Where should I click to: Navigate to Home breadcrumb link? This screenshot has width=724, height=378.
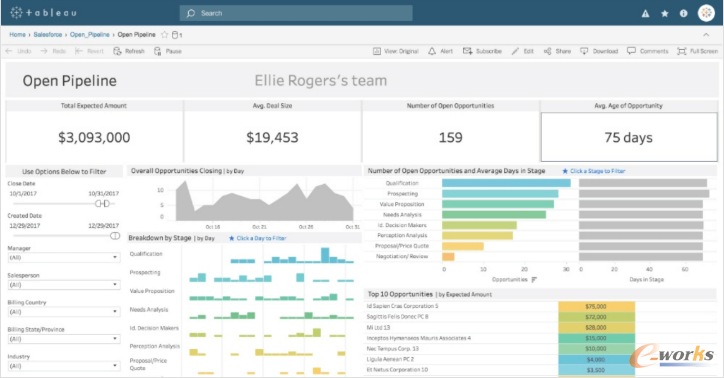click(x=18, y=35)
